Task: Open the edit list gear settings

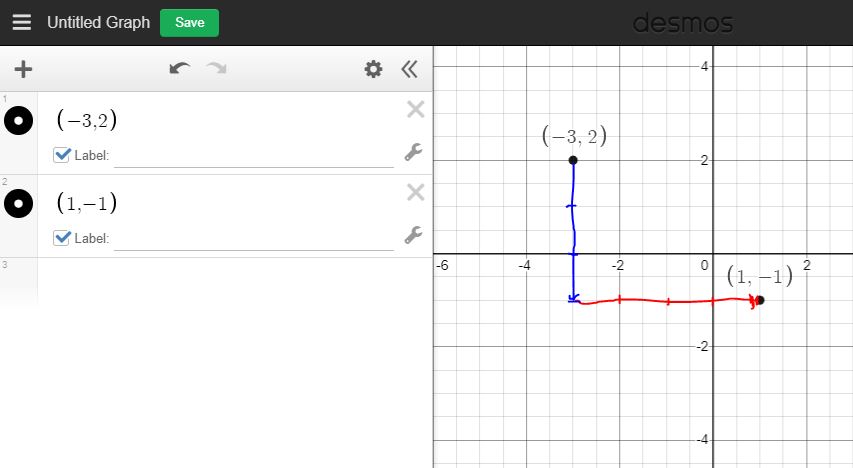Action: pos(373,69)
